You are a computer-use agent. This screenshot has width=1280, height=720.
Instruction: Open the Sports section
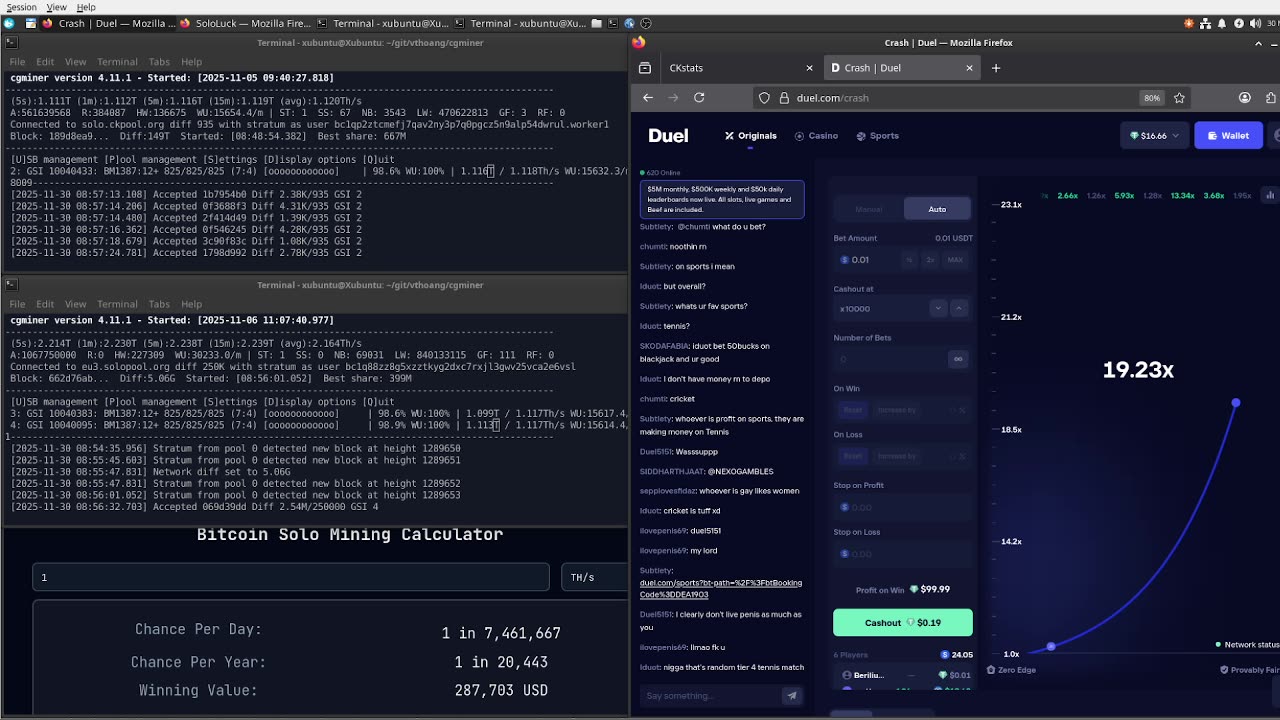pyautogui.click(x=878, y=136)
